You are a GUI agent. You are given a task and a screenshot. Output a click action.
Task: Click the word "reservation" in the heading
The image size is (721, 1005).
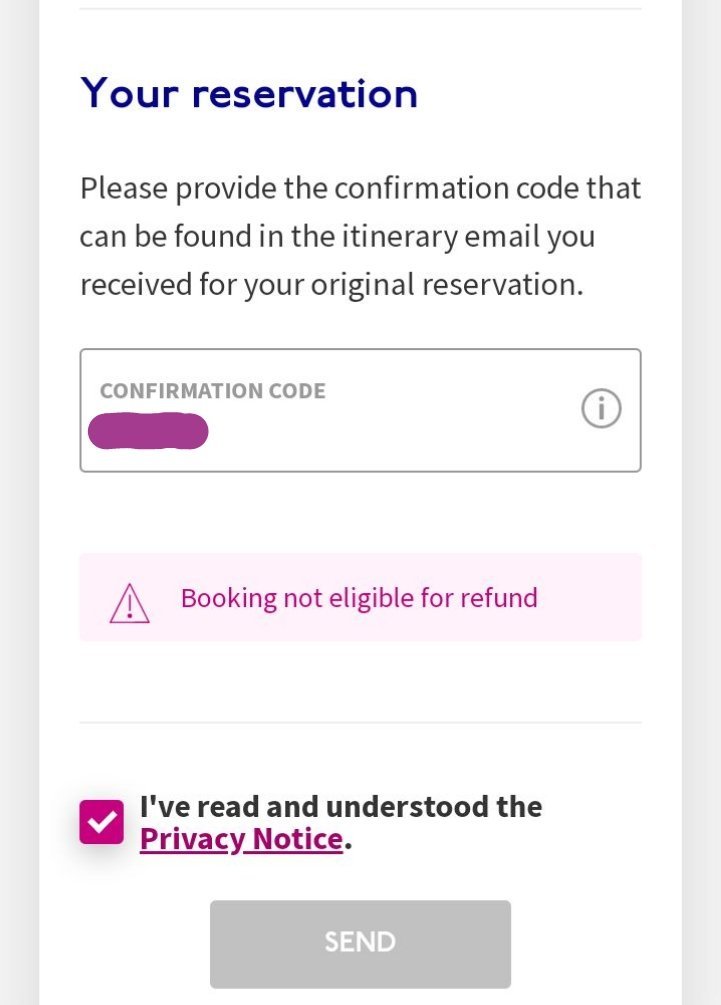304,93
